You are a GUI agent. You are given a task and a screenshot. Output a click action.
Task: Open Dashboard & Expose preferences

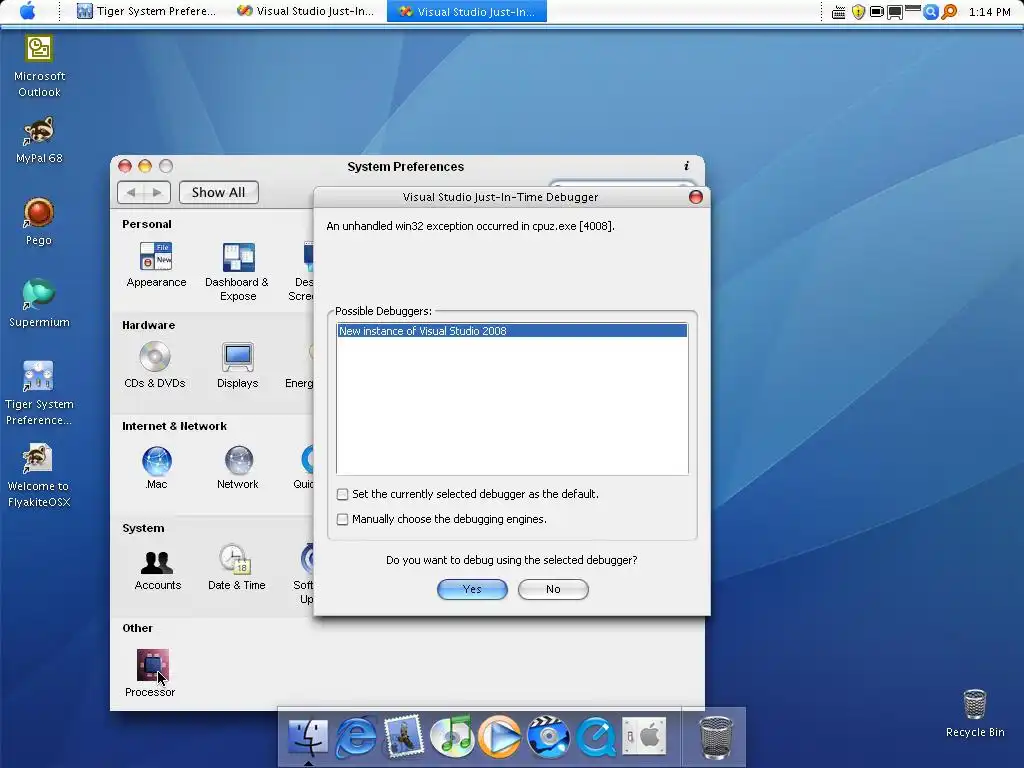pyautogui.click(x=237, y=271)
